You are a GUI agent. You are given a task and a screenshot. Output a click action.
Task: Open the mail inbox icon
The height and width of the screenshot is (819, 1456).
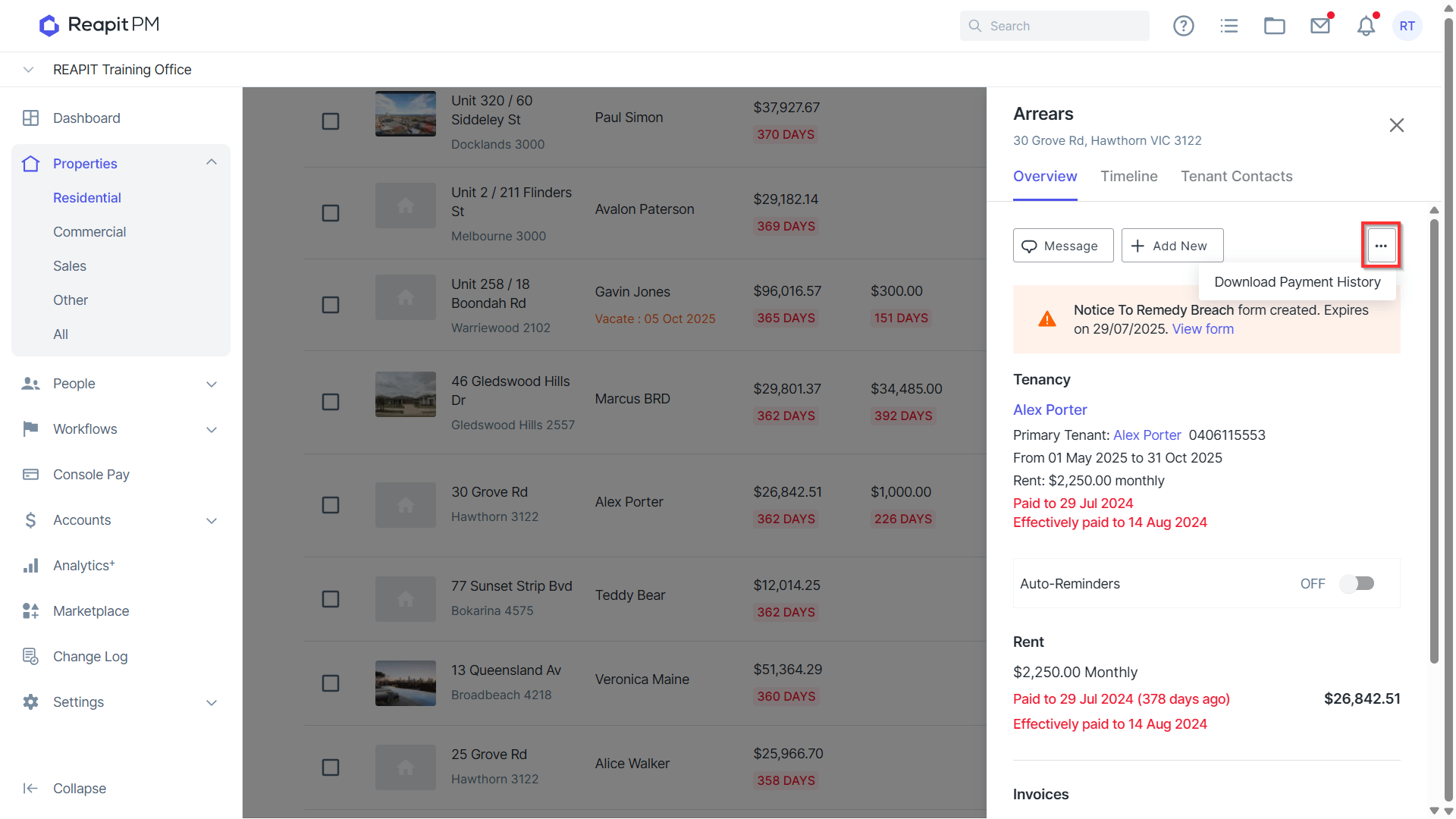pyautogui.click(x=1320, y=26)
